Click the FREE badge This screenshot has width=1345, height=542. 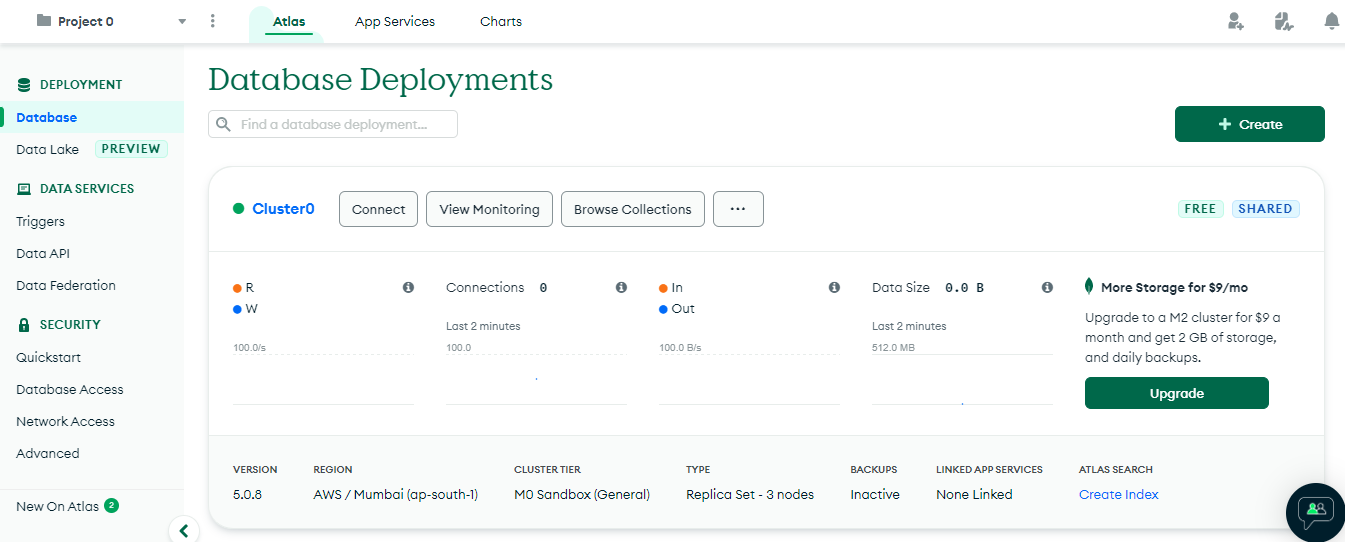coord(1200,209)
